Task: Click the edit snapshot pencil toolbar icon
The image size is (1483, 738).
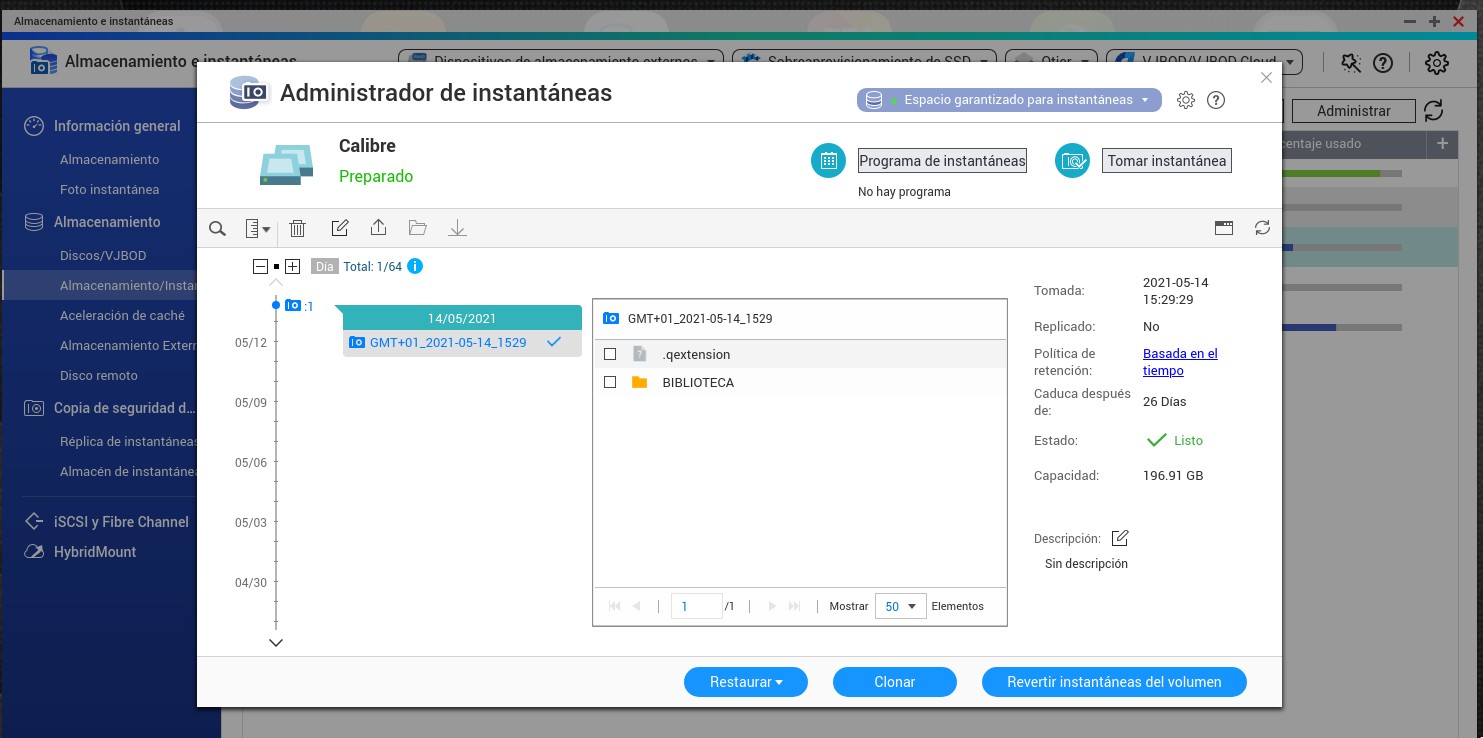Action: [x=340, y=229]
